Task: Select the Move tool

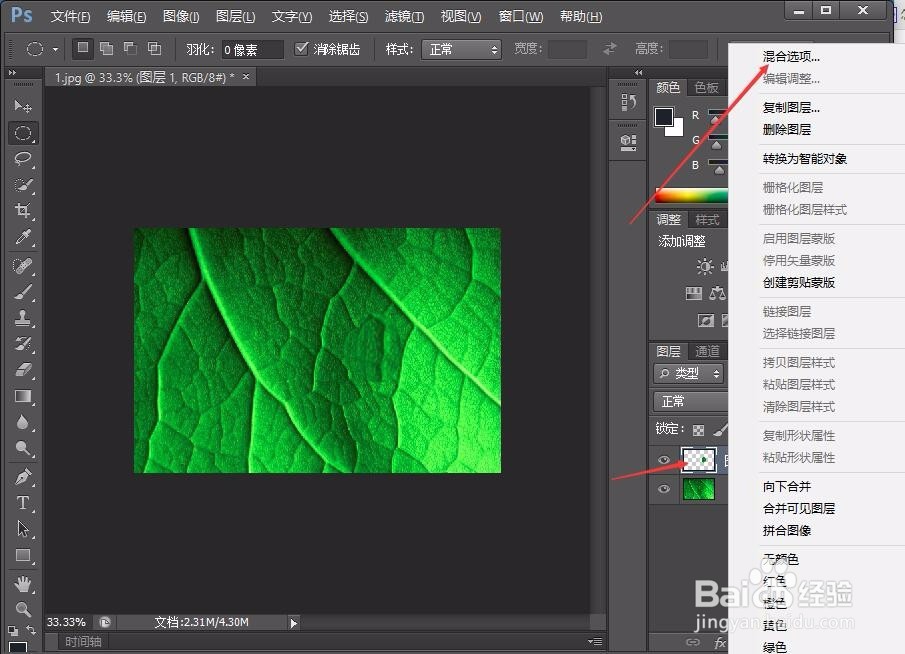Action: tap(23, 106)
